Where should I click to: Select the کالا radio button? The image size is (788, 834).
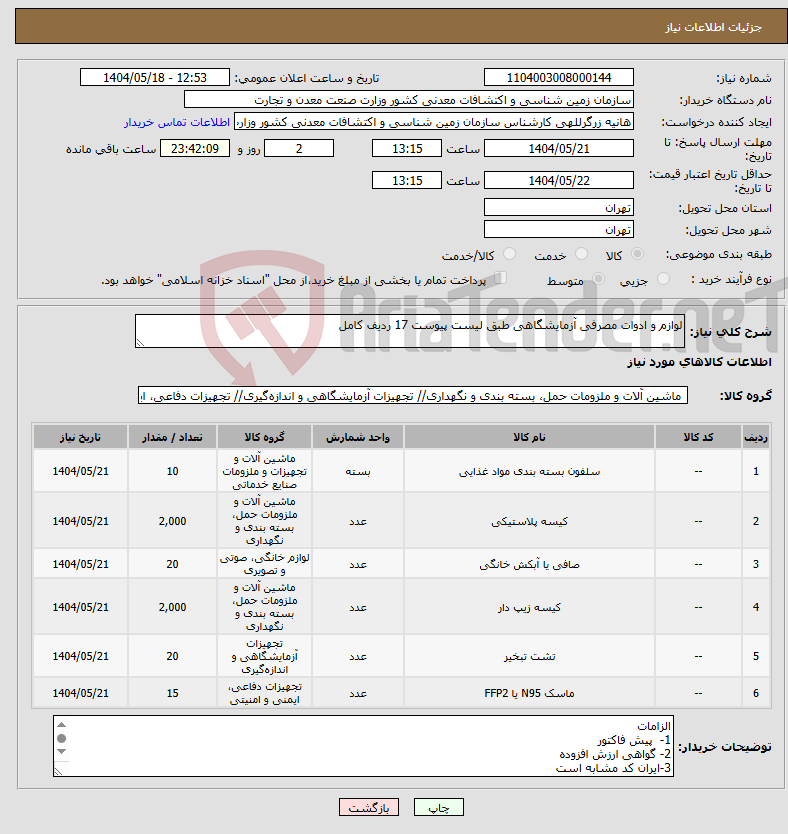636,254
